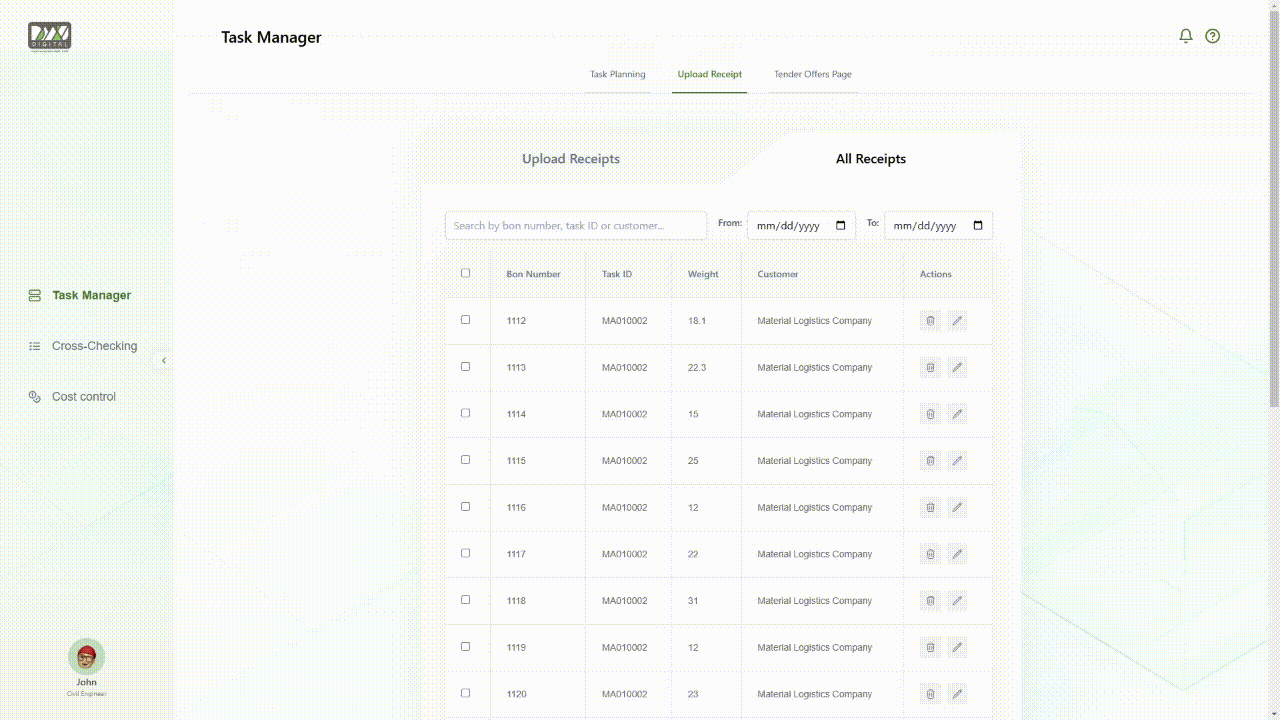Edit receipt with bon number 1120
The height and width of the screenshot is (720, 1280).
point(957,694)
